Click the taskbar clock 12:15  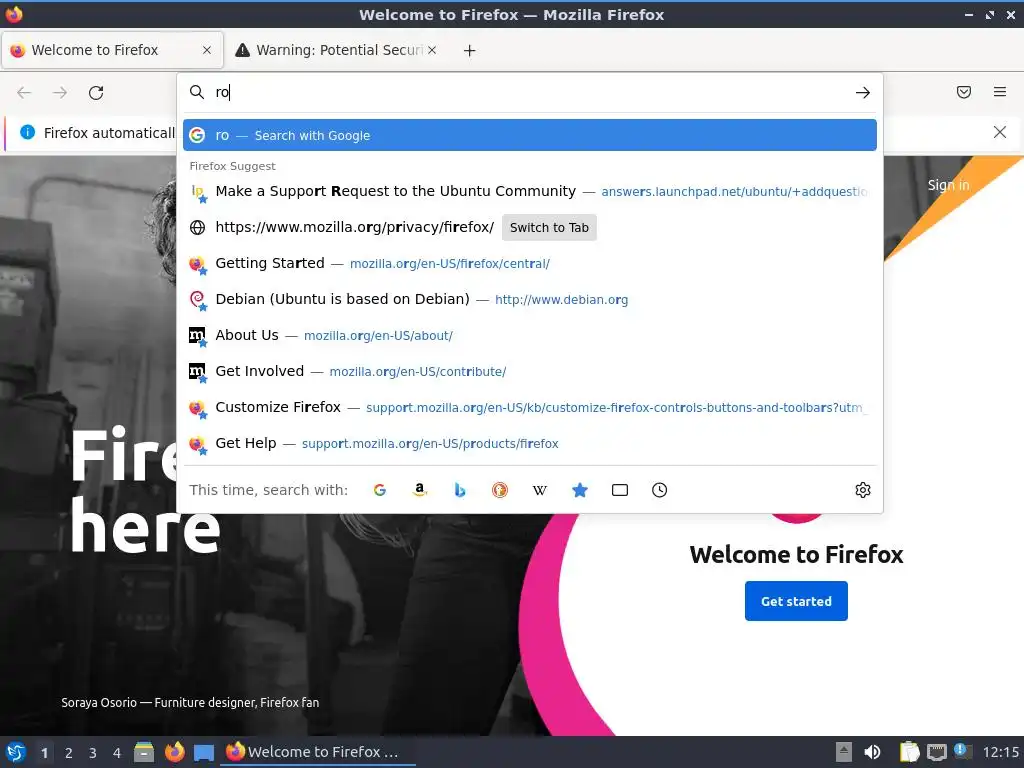coord(1000,752)
